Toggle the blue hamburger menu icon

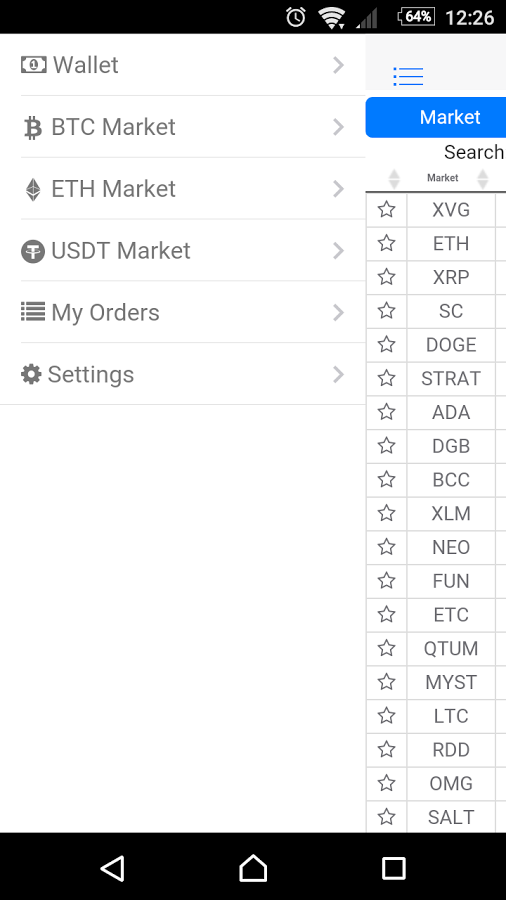coord(408,76)
